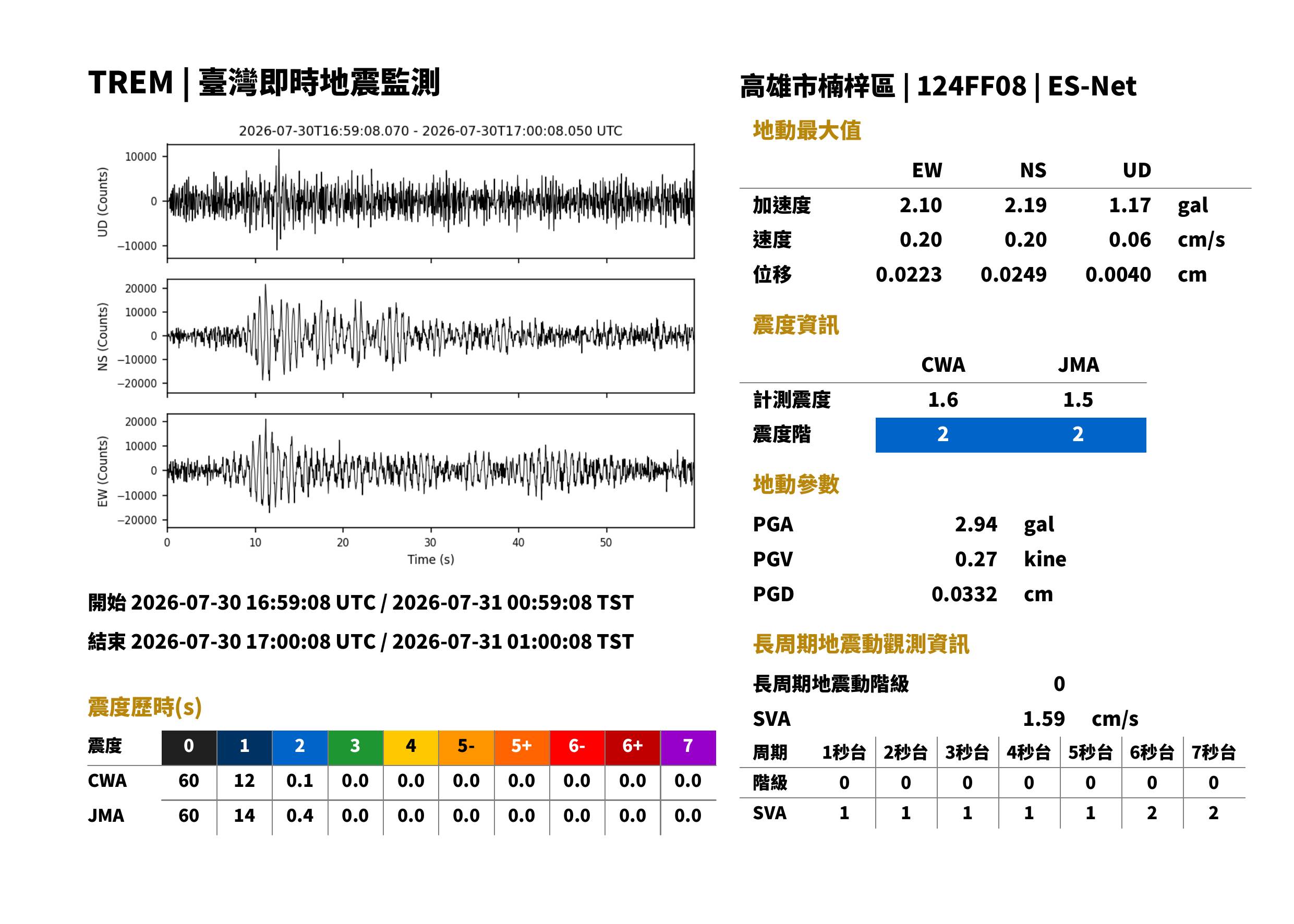Viewport: 1294px width, 924px height.
Task: Click the 7秒台 period column header
Action: [1213, 752]
